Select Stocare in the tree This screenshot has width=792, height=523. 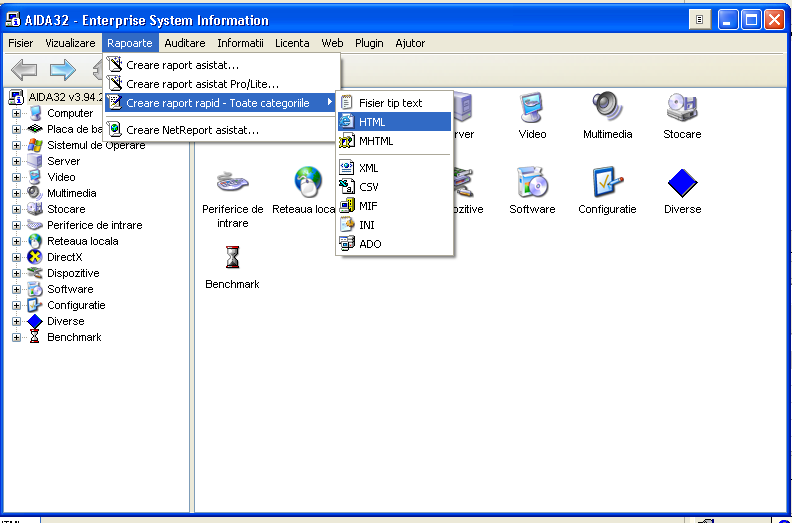click(x=66, y=209)
